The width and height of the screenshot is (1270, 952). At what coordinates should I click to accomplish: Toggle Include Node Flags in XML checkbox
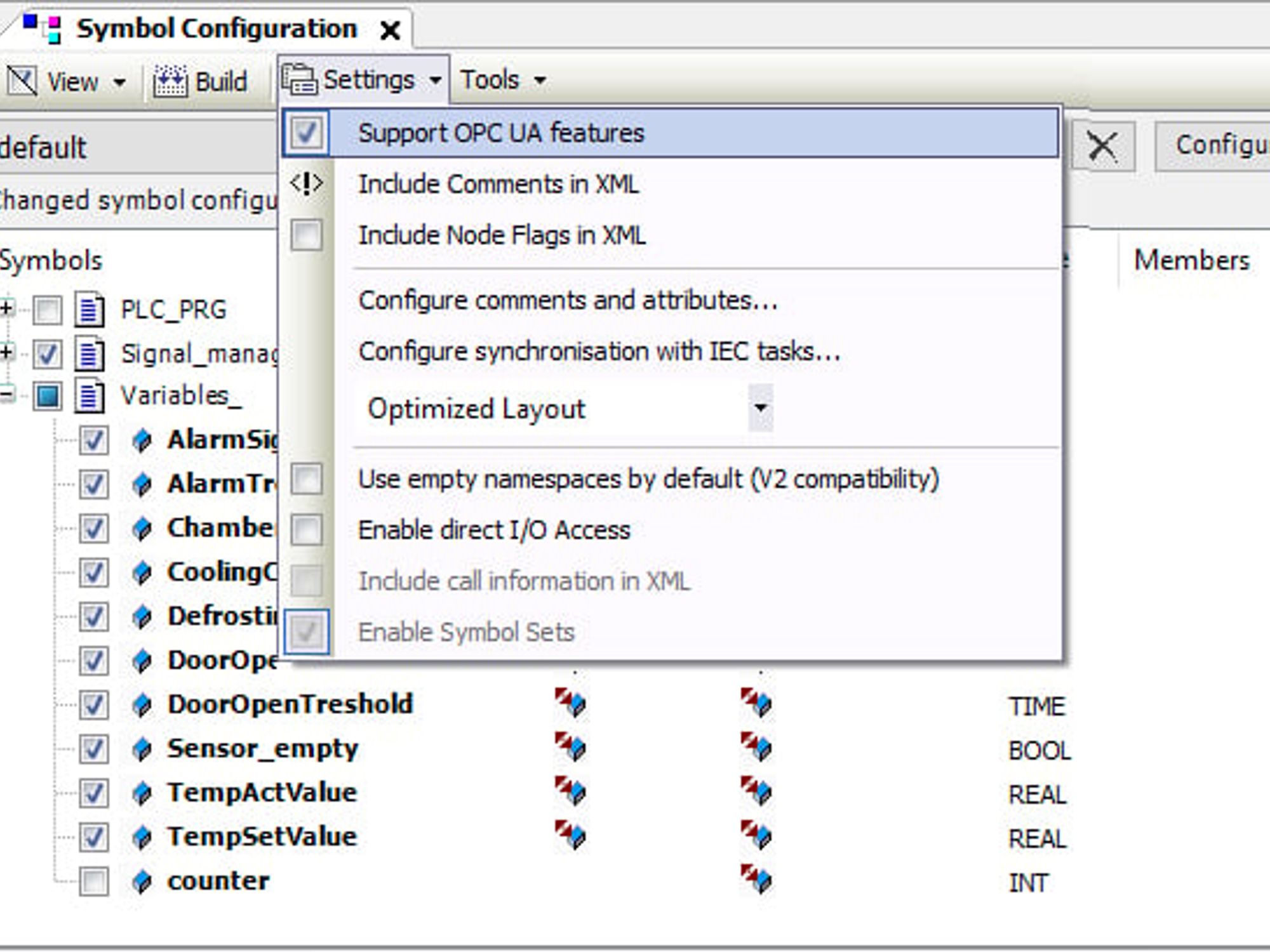306,235
